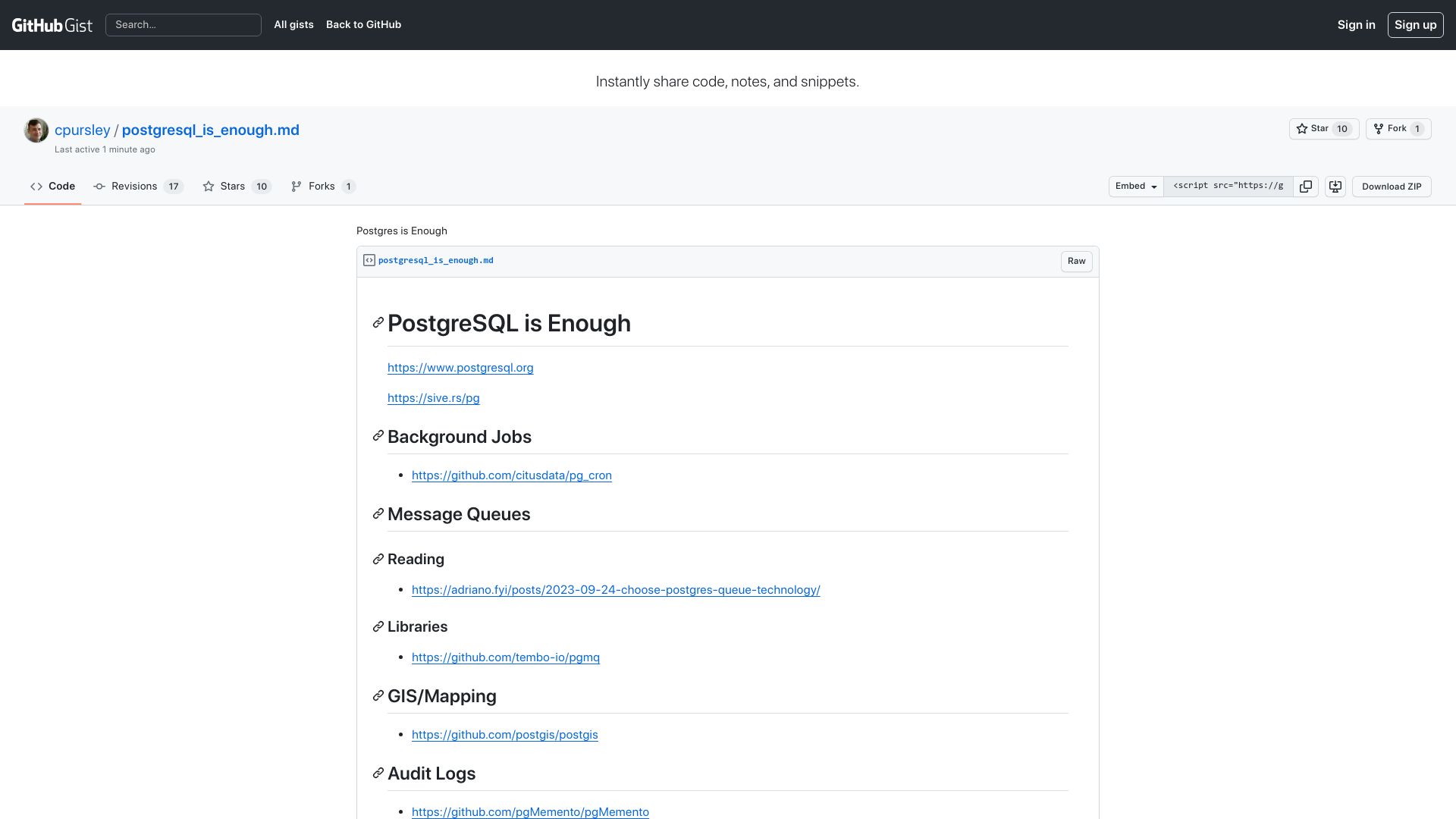
Task: Click the embed script text field
Action: click(x=1228, y=187)
